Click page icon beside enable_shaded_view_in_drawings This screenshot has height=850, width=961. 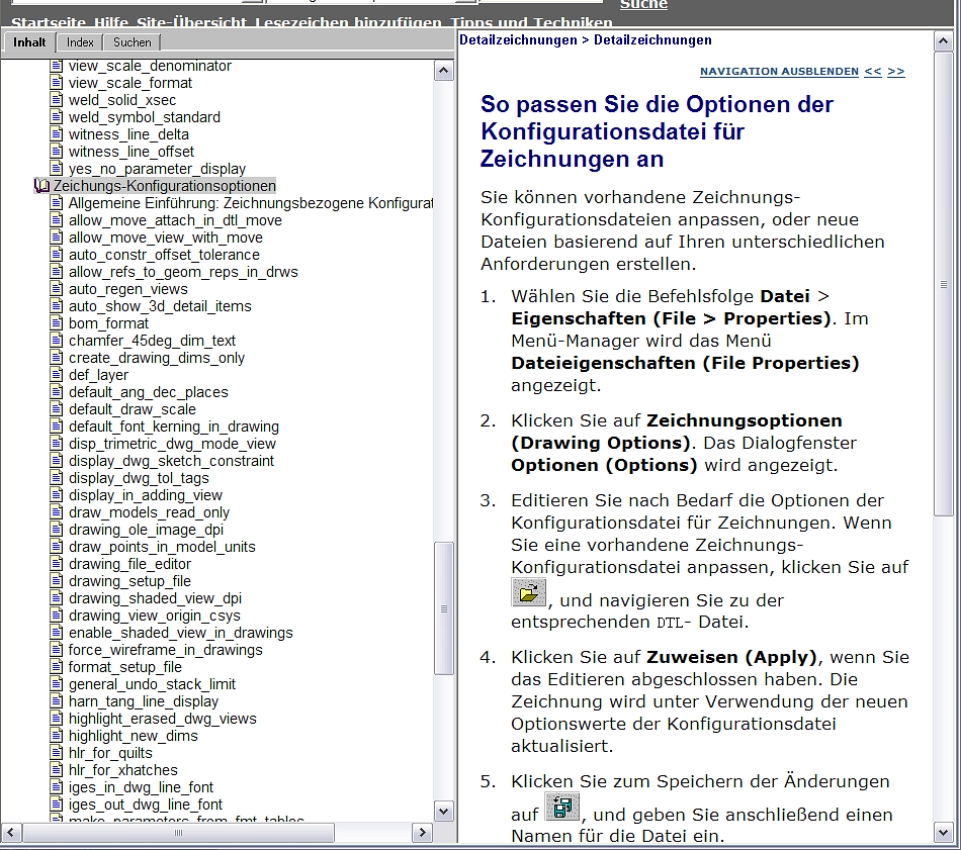coord(56,632)
